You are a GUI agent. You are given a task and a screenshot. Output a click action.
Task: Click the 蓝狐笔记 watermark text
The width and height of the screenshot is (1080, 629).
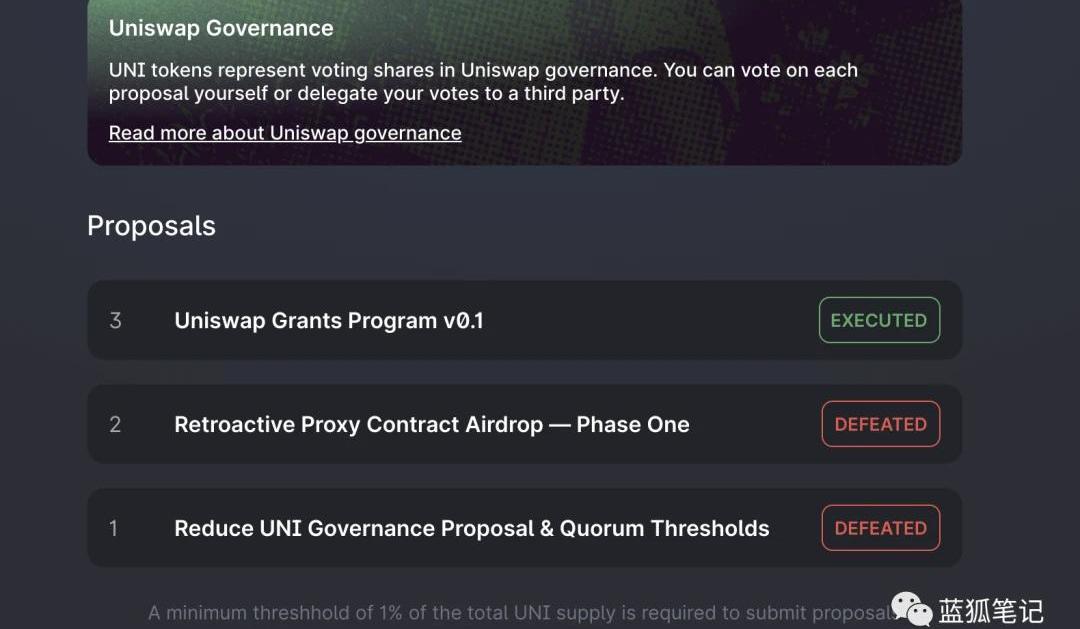[990, 610]
